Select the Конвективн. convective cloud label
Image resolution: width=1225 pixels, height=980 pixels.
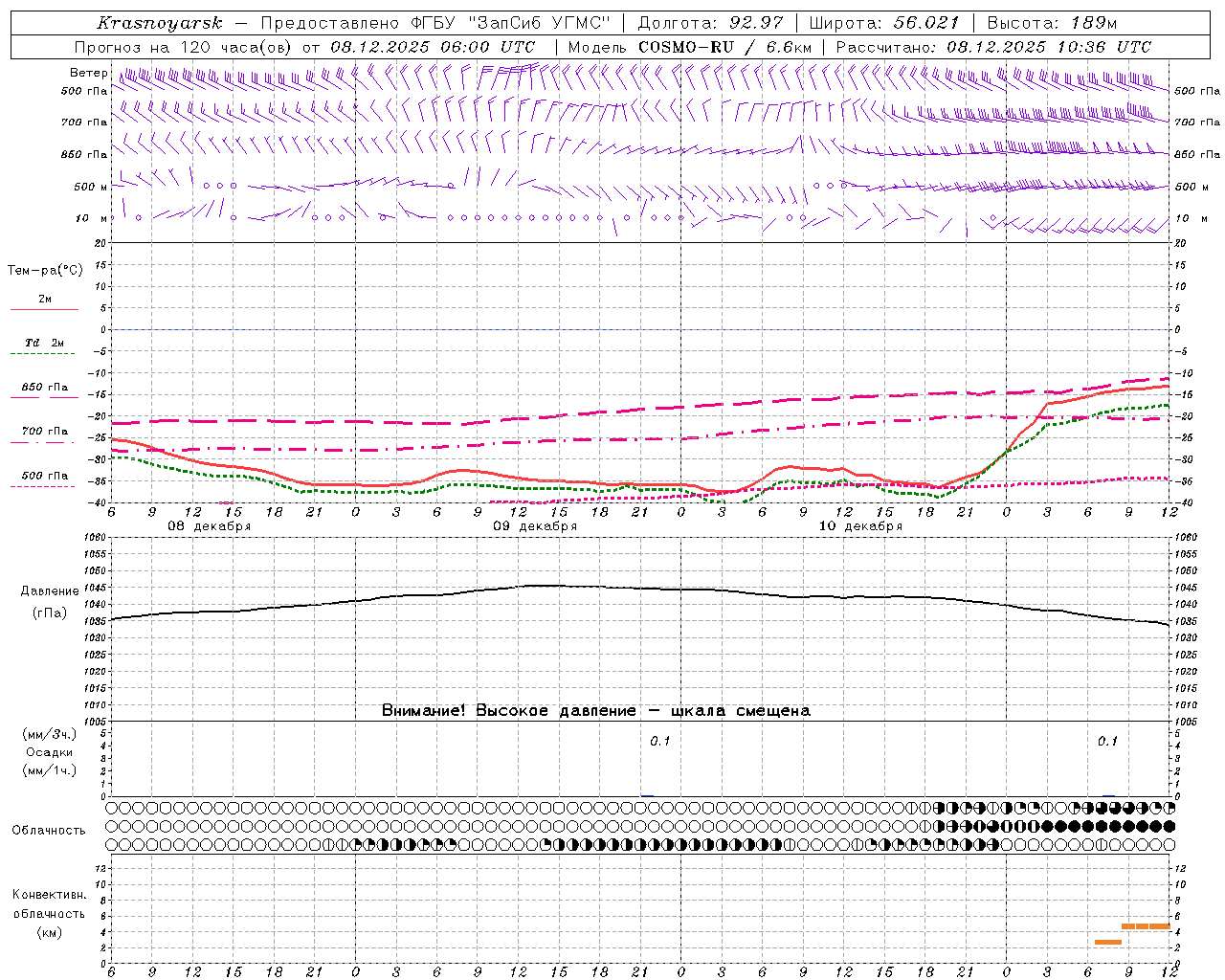(x=50, y=895)
